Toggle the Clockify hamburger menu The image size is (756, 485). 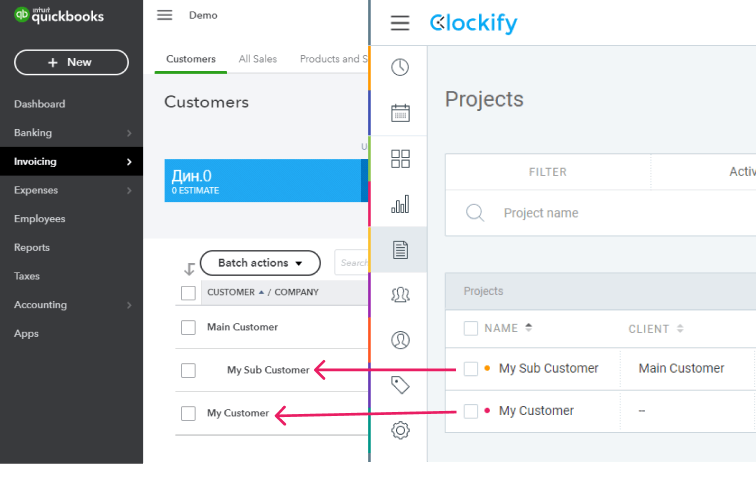[x=400, y=23]
